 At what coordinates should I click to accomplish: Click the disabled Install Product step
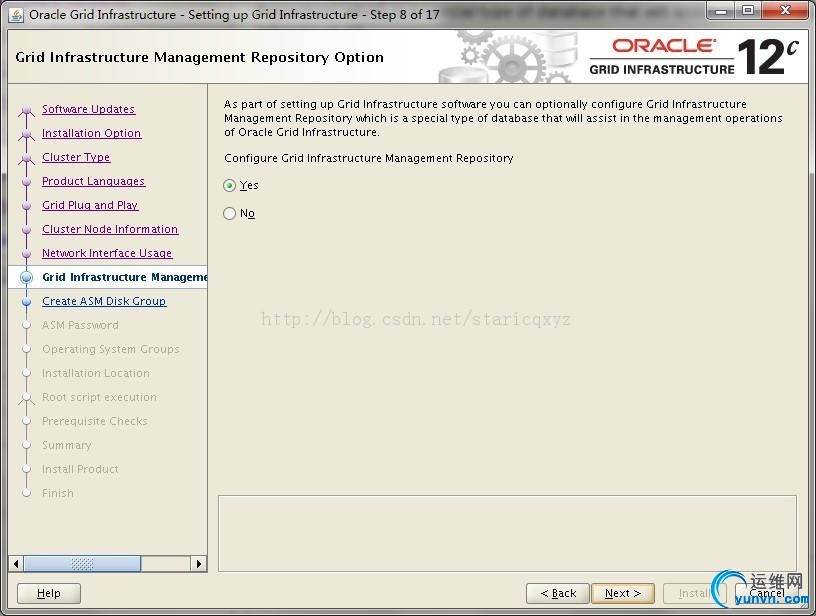(x=80, y=469)
